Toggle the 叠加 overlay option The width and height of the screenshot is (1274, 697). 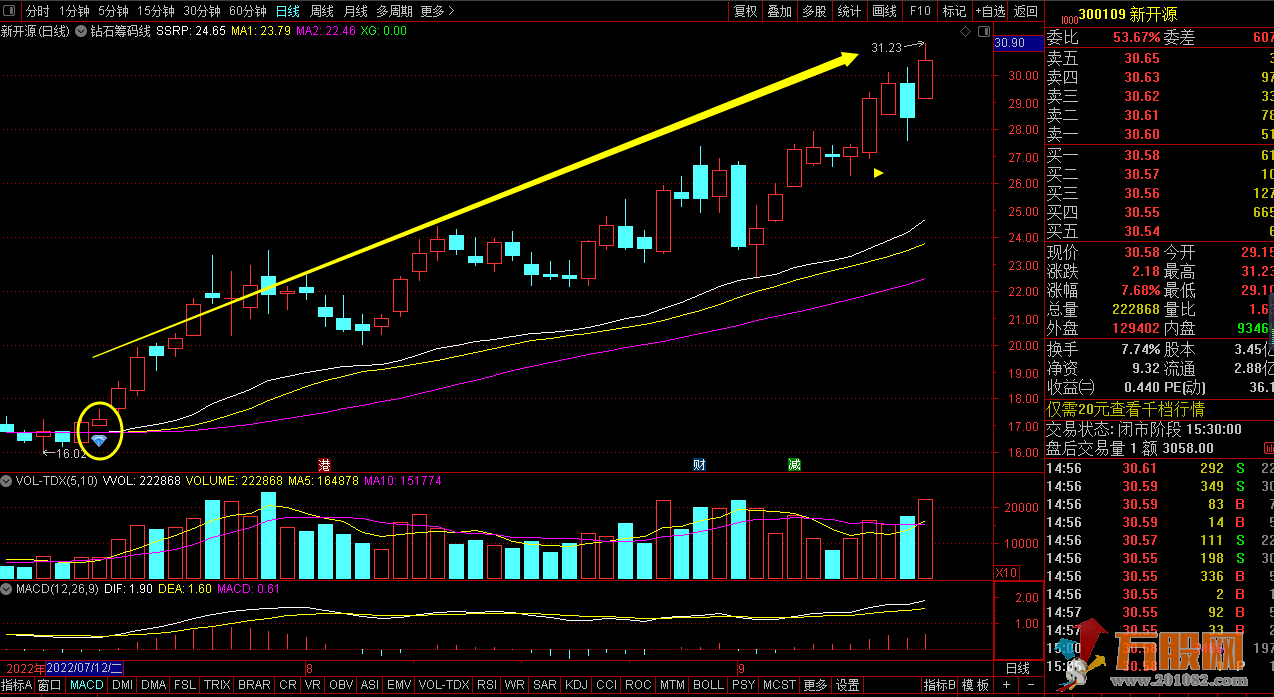(779, 11)
